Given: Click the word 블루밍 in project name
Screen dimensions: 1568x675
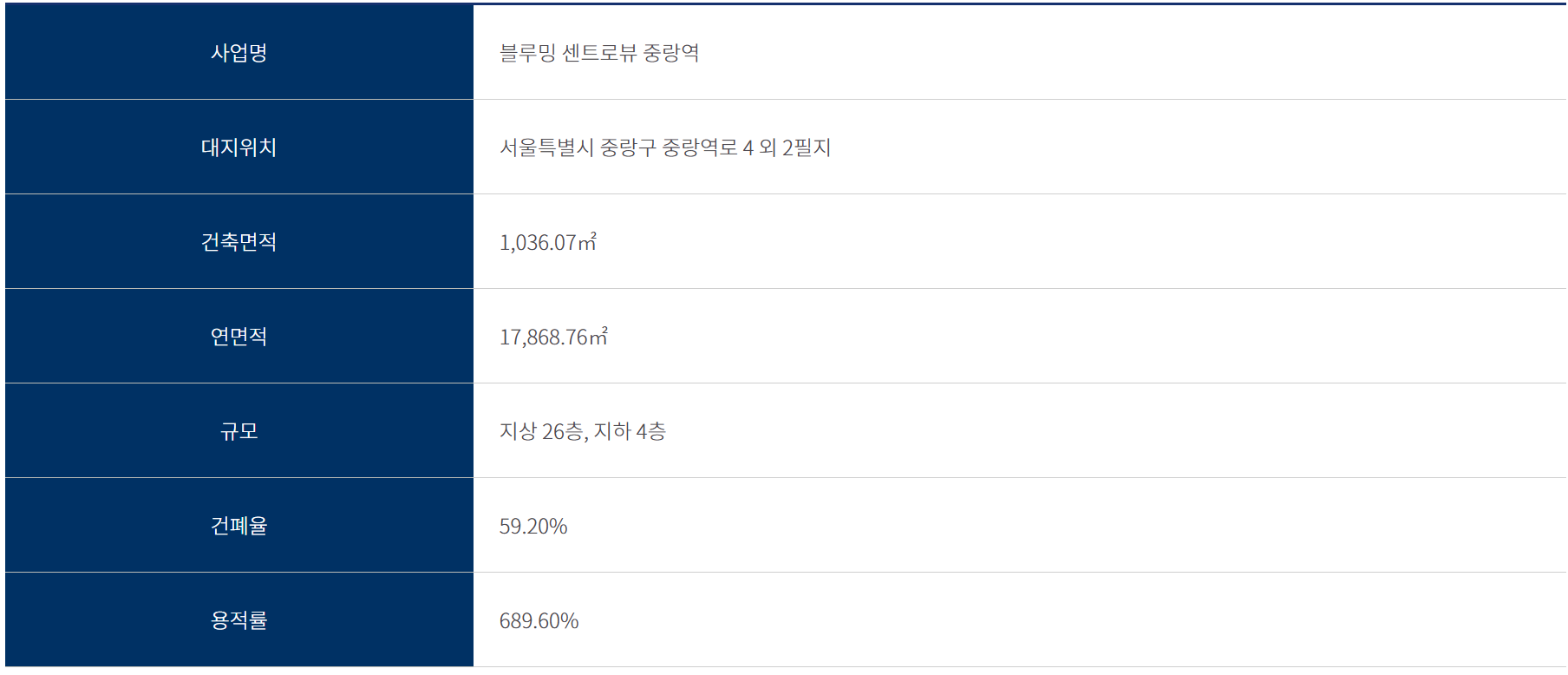Looking at the screenshot, I should pyautogui.click(x=527, y=53).
